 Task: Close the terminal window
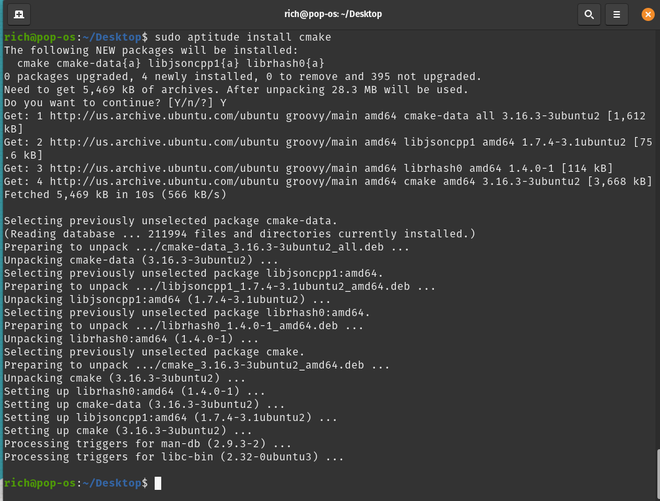pyautogui.click(x=648, y=14)
